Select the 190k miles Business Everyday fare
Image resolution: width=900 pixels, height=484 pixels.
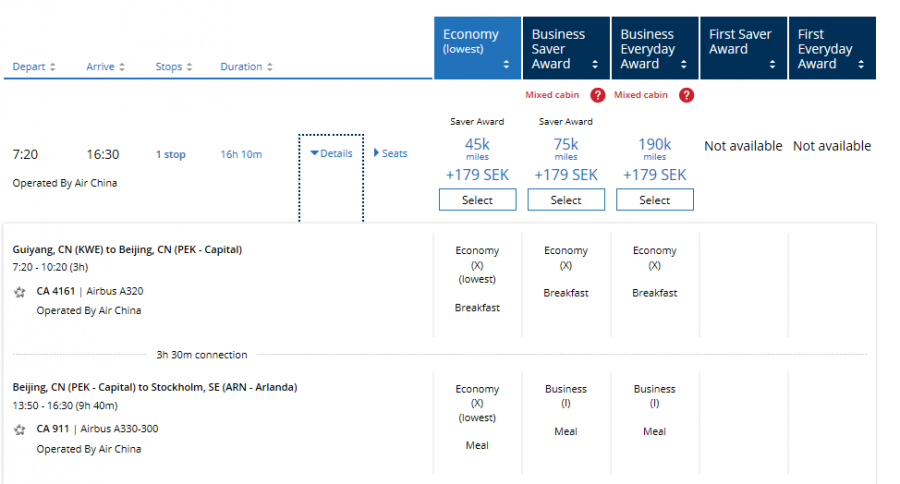coord(654,200)
